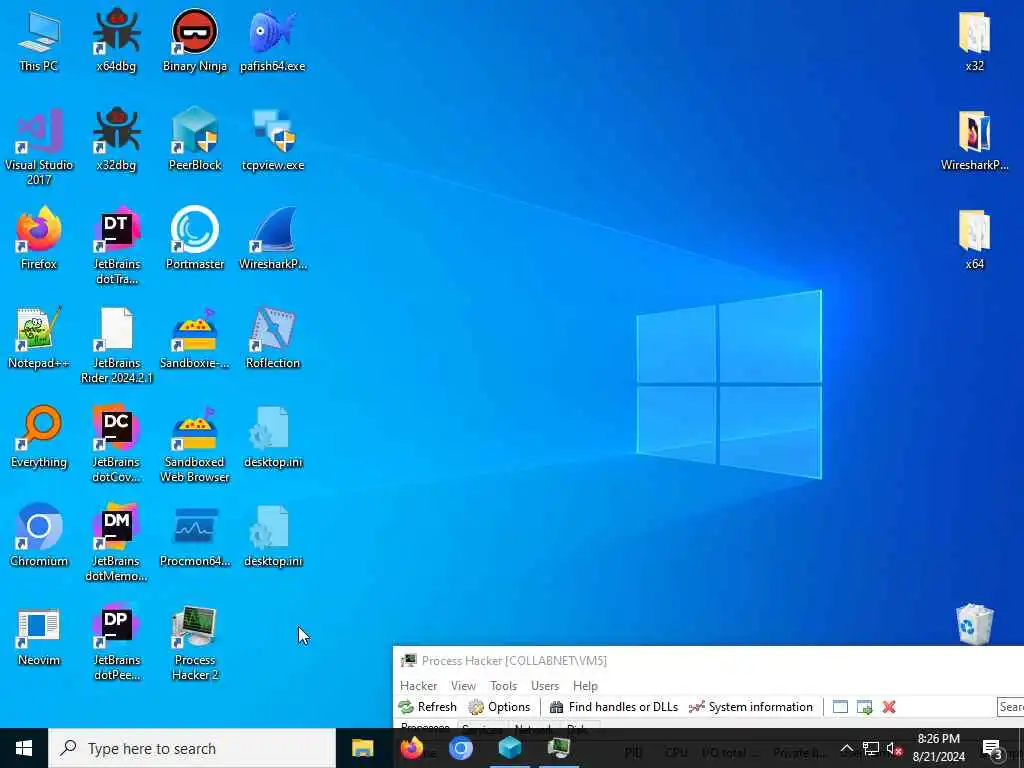Screen dimensions: 1024x768
Task: Select the Reflection desktop shortcut
Action: 272,338
